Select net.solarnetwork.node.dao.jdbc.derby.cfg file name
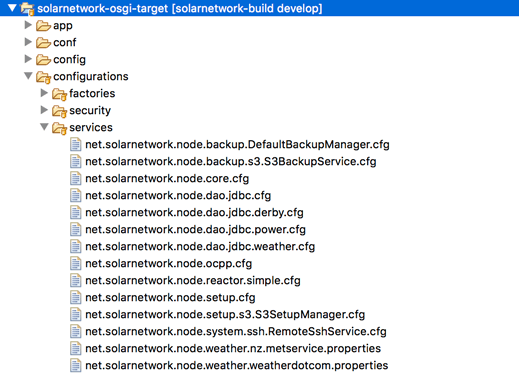Viewport: 519px width, 373px height. click(x=194, y=213)
